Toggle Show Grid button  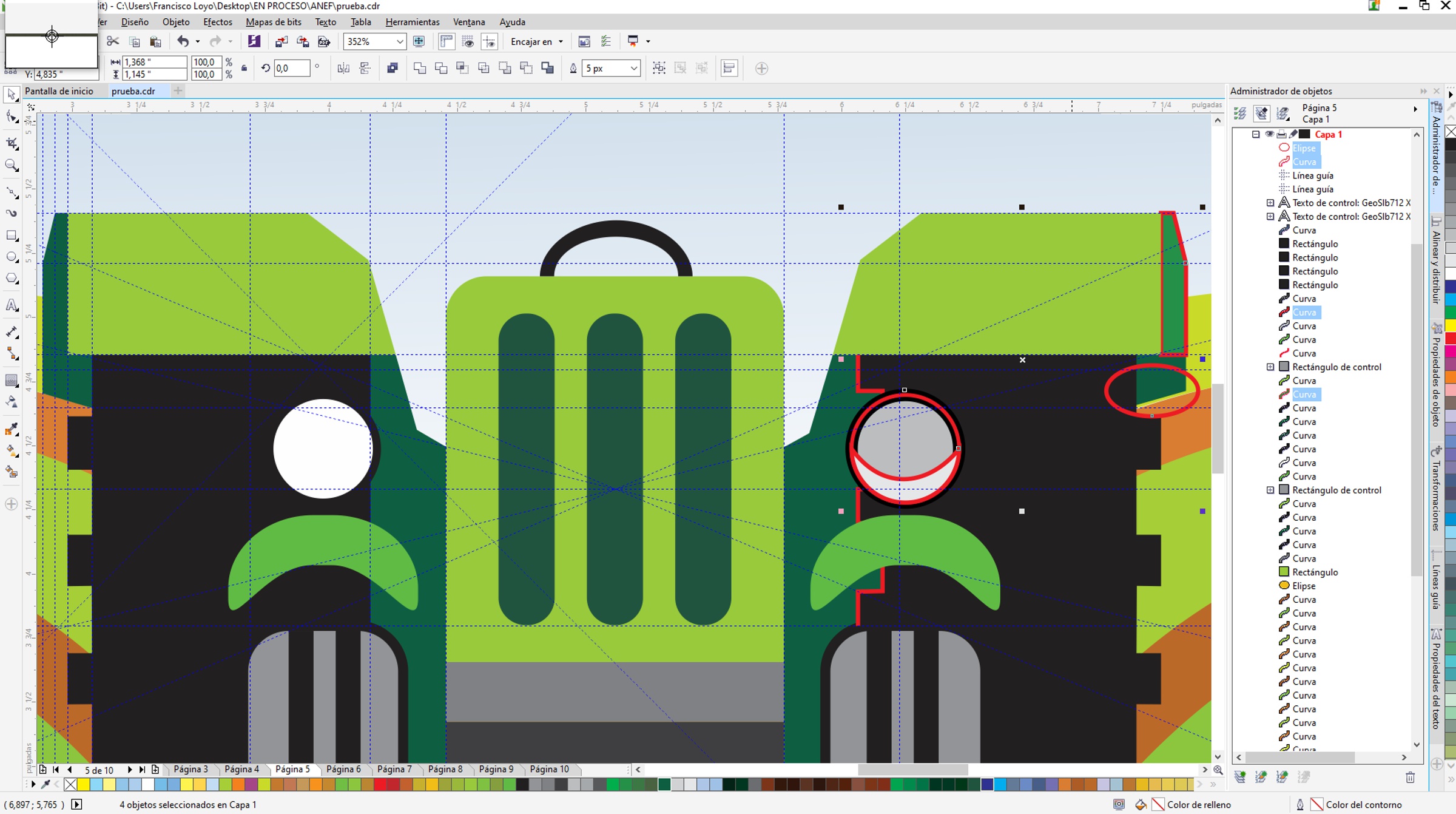468,41
